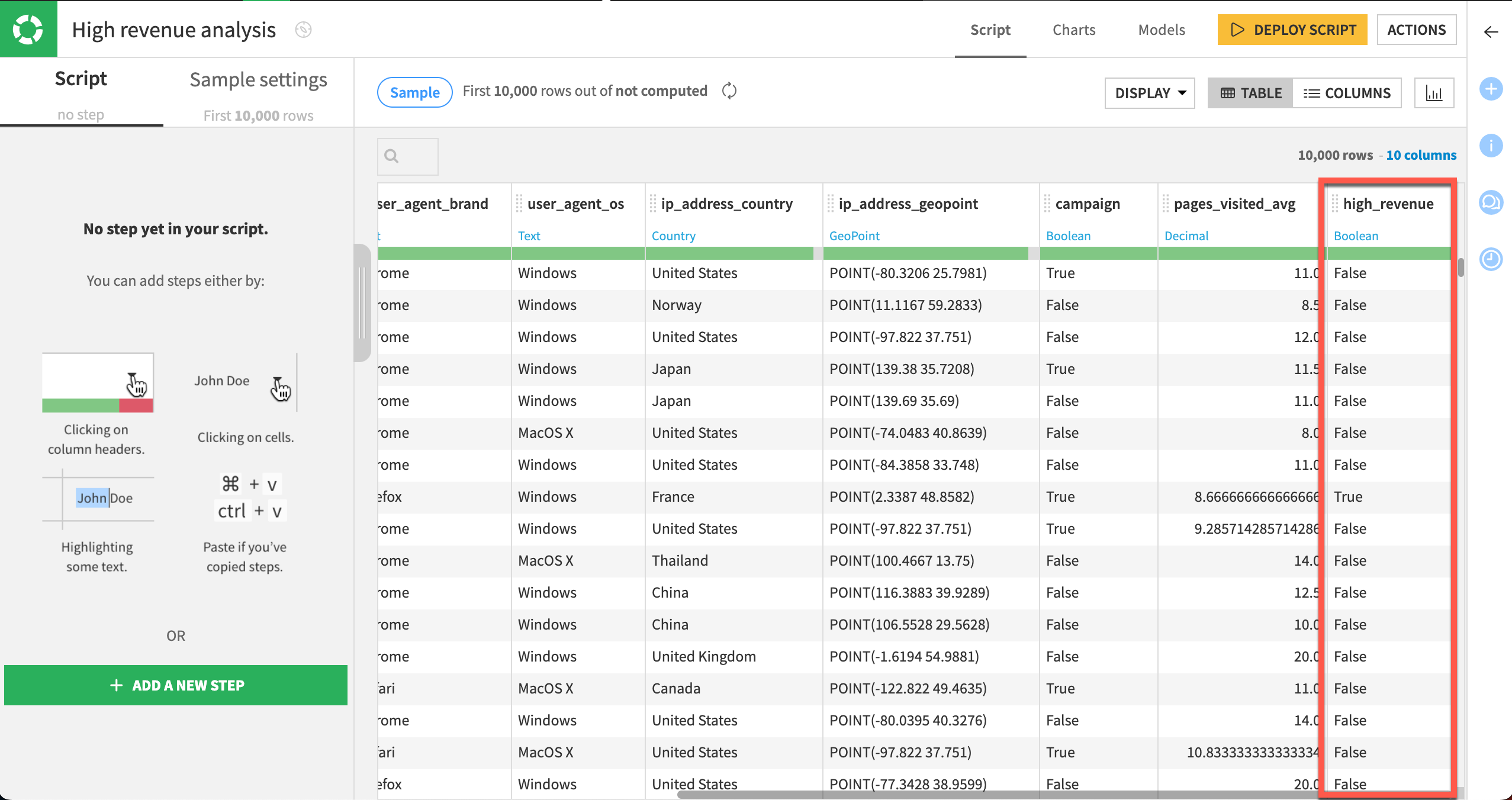Switch to the Charts tab
The image size is (1512, 800).
(x=1075, y=30)
